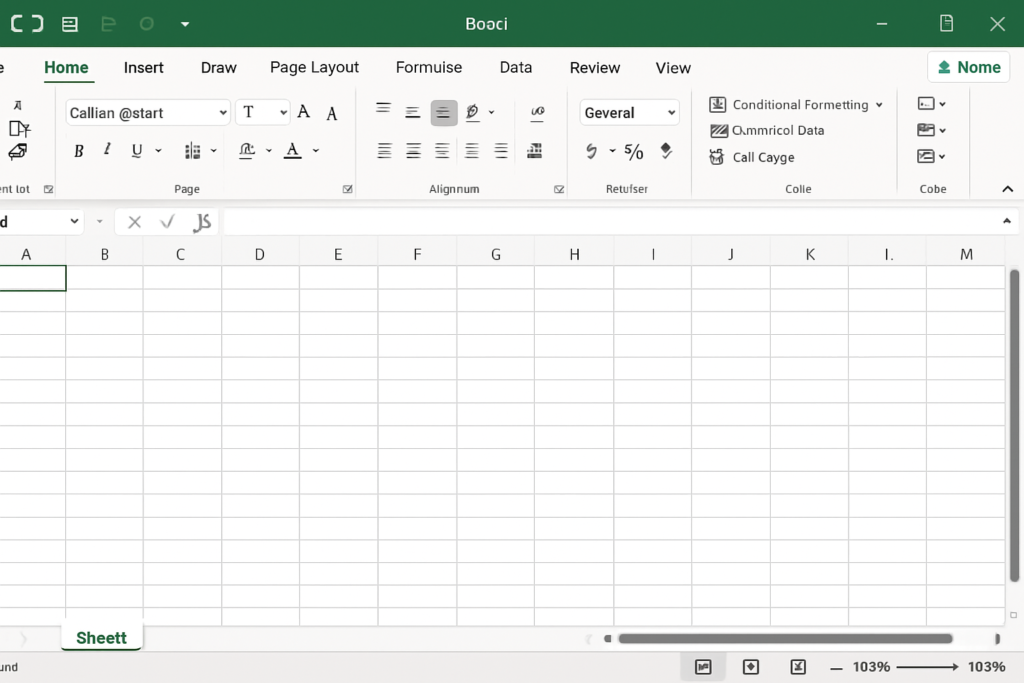Image resolution: width=1024 pixels, height=683 pixels.
Task: Collapse the ribbon with the chevron
Action: [x=1008, y=189]
